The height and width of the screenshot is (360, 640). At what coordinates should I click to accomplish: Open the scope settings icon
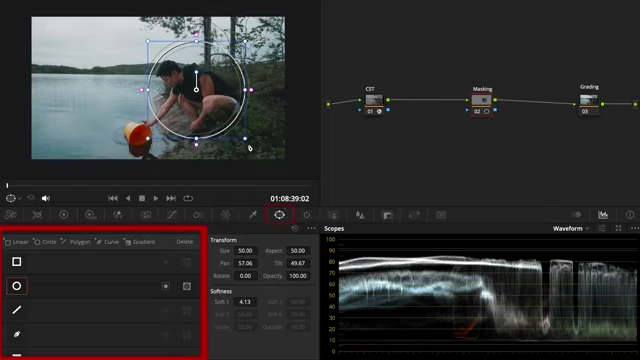pos(602,229)
